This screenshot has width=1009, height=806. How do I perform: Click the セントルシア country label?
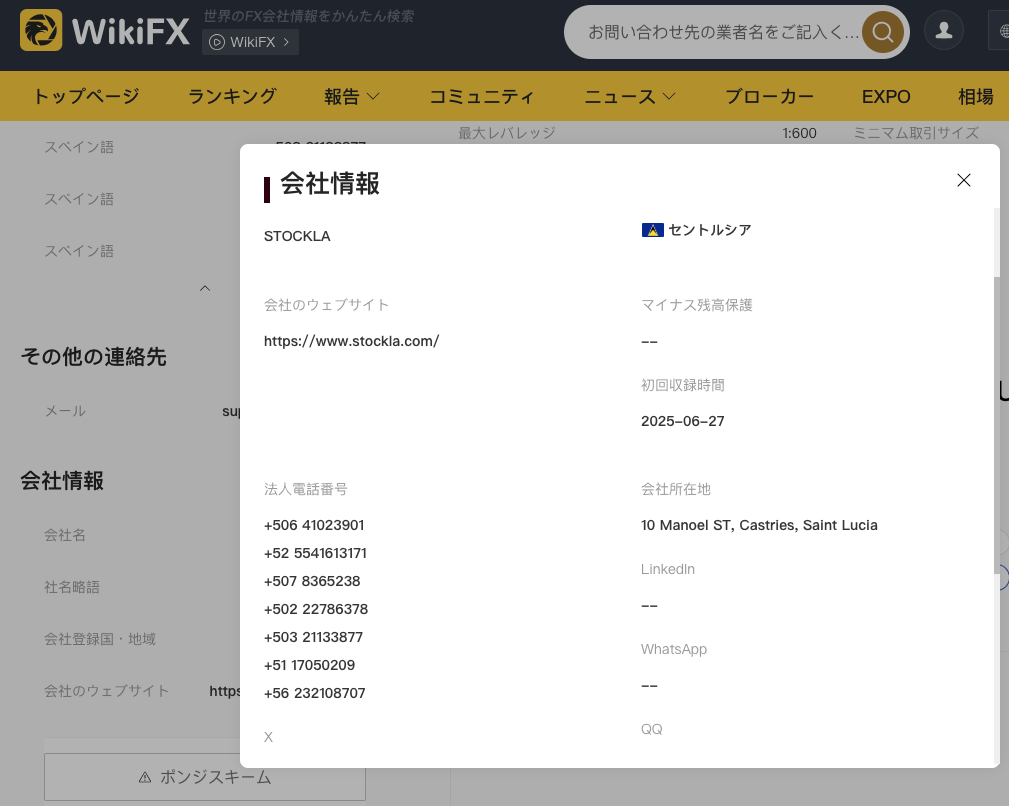point(710,230)
